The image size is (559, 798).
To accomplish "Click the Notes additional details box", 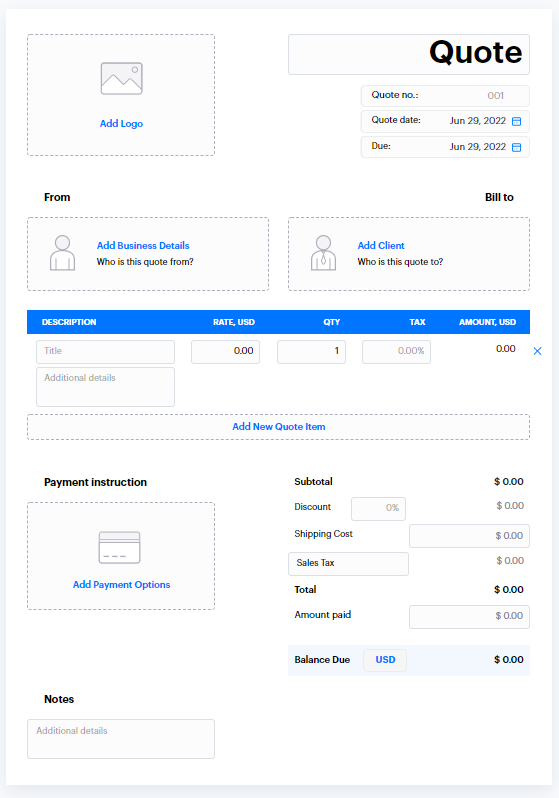I will (x=121, y=739).
